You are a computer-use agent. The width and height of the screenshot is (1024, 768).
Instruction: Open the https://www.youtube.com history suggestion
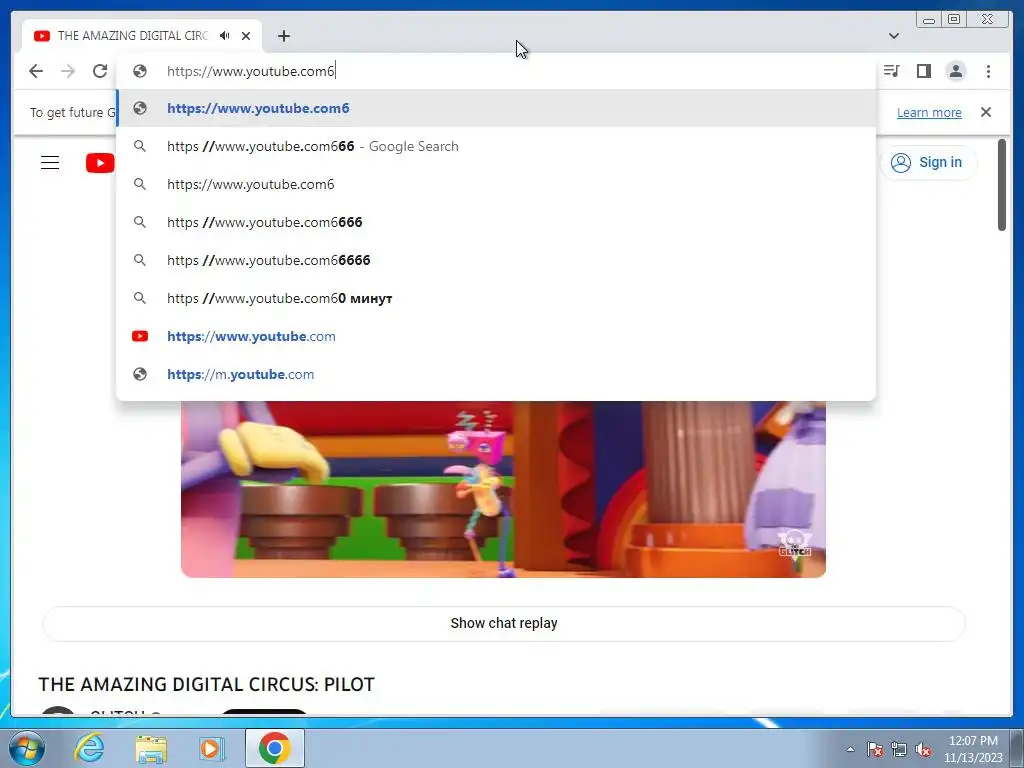pyautogui.click(x=496, y=336)
